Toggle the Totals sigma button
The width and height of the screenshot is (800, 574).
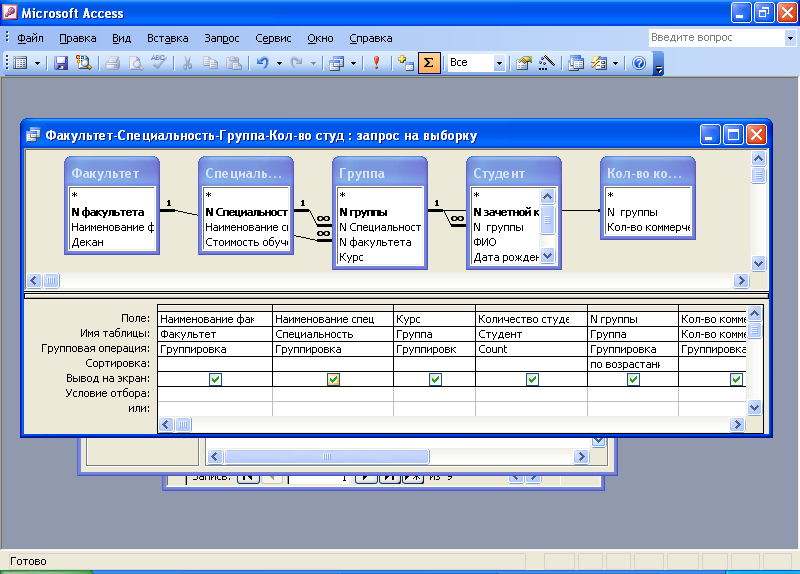429,63
